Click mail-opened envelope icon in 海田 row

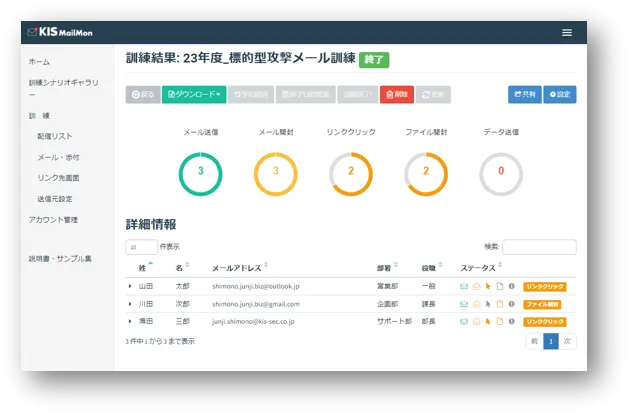(476, 322)
